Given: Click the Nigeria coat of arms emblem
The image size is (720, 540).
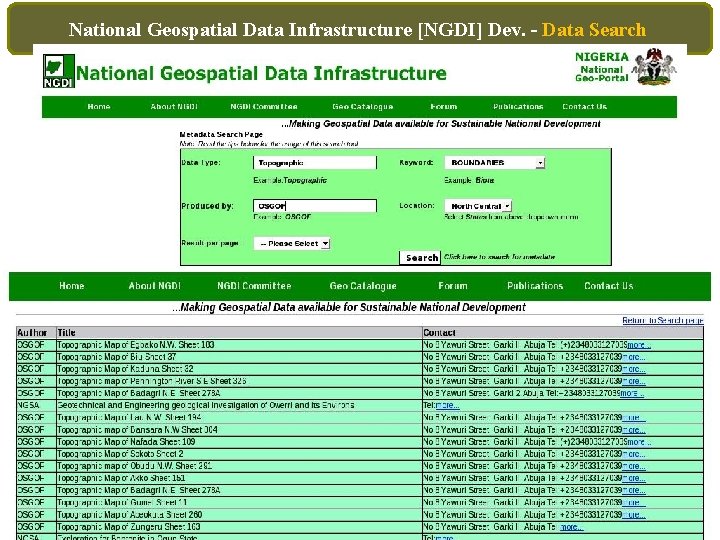Looking at the screenshot, I should click(654, 67).
